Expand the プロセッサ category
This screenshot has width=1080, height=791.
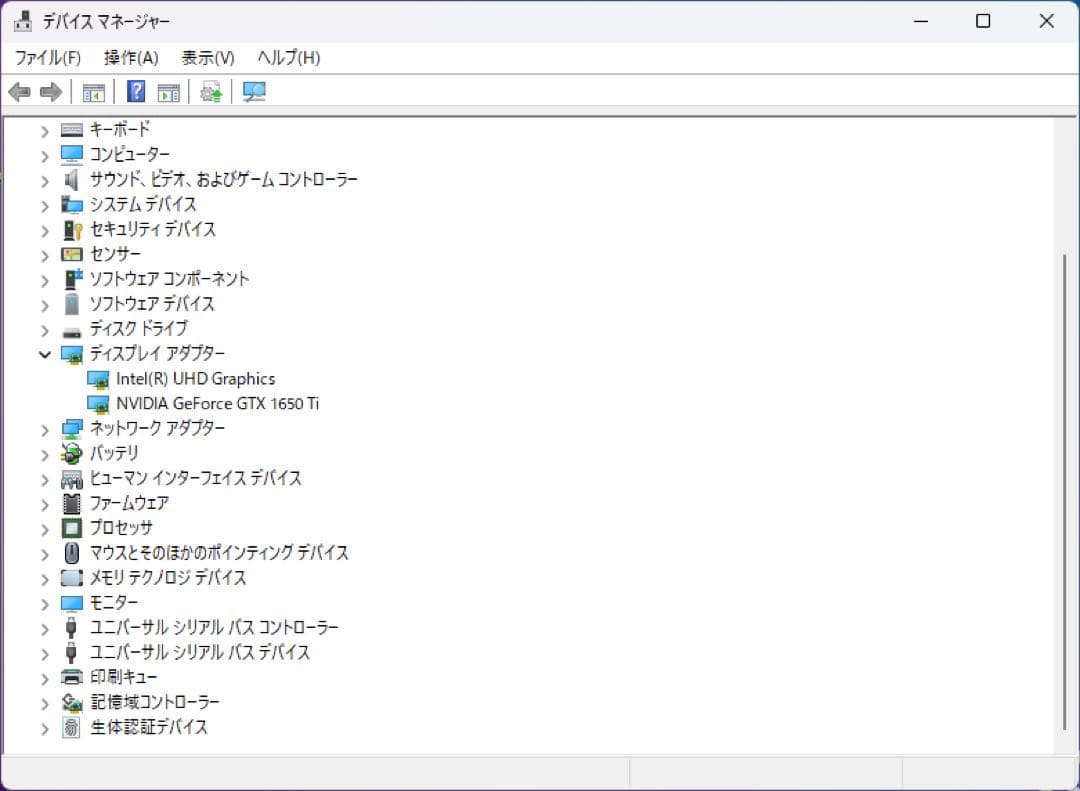(44, 527)
